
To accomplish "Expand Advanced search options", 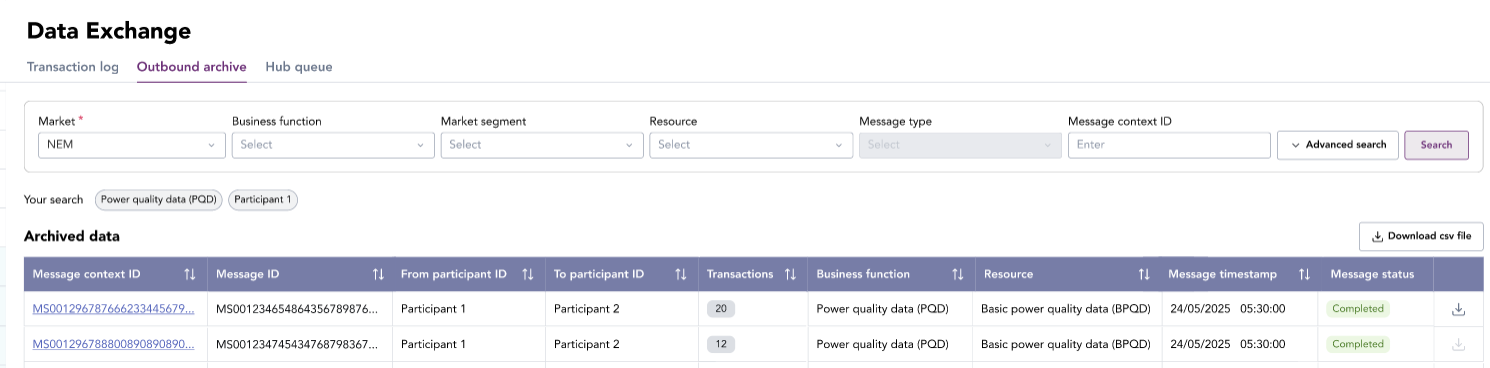I will click(1338, 145).
